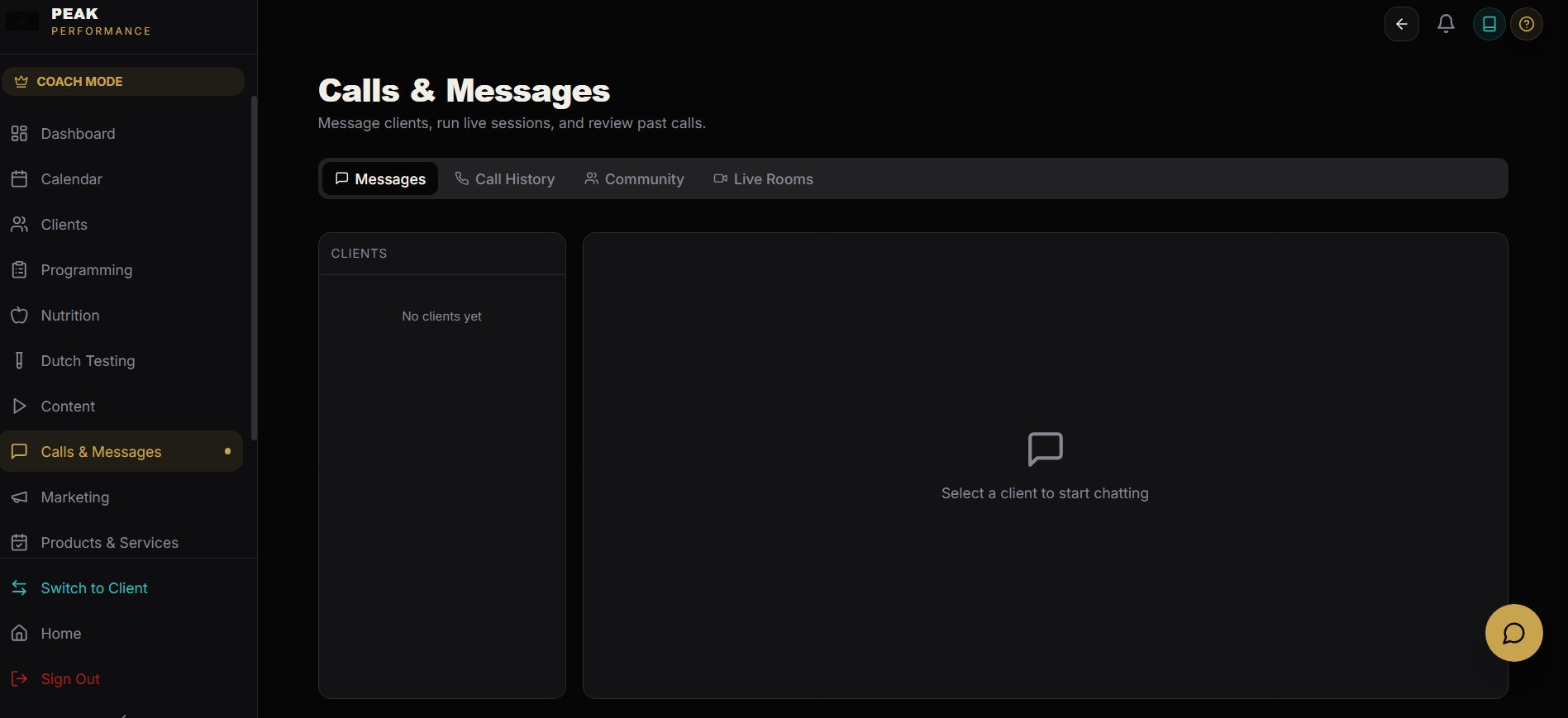Click the teal tablet view icon
This screenshot has width=1568, height=718.
(x=1489, y=24)
